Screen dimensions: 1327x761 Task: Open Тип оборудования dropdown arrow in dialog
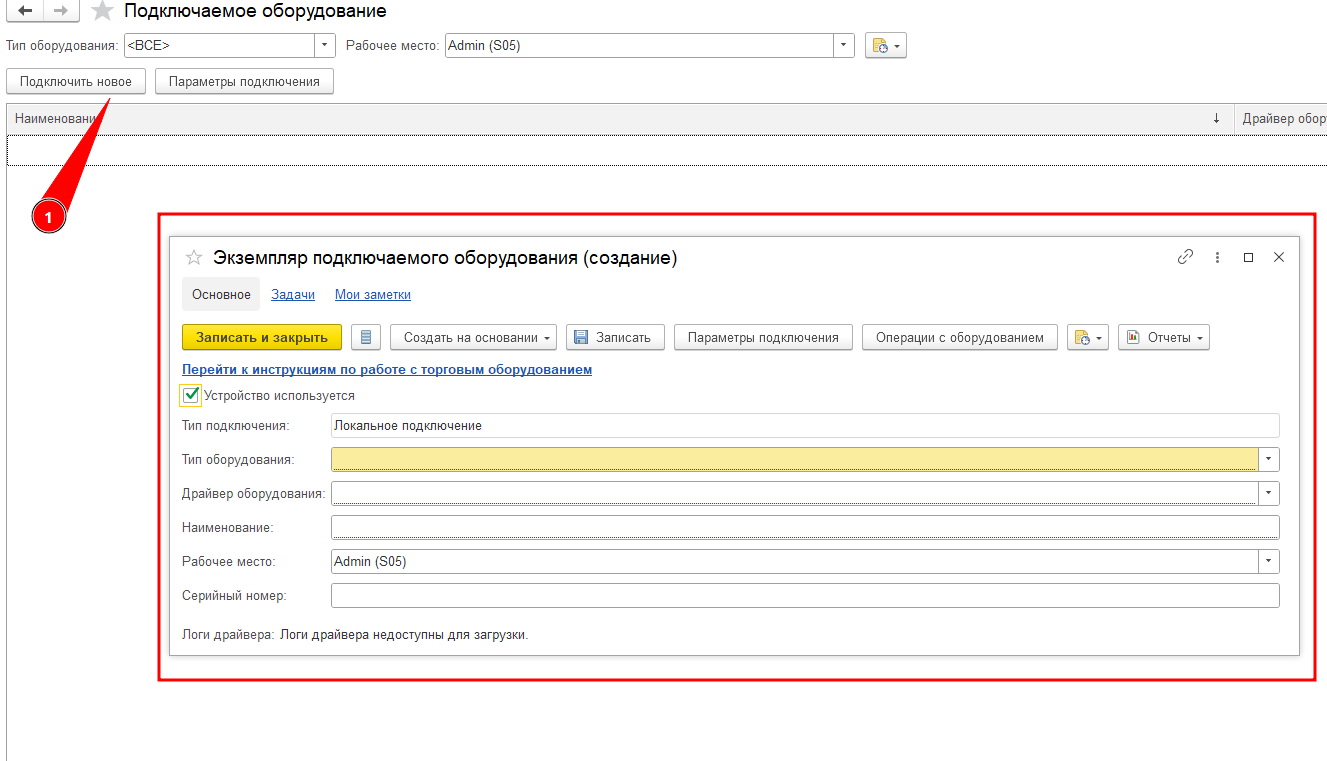(1269, 459)
